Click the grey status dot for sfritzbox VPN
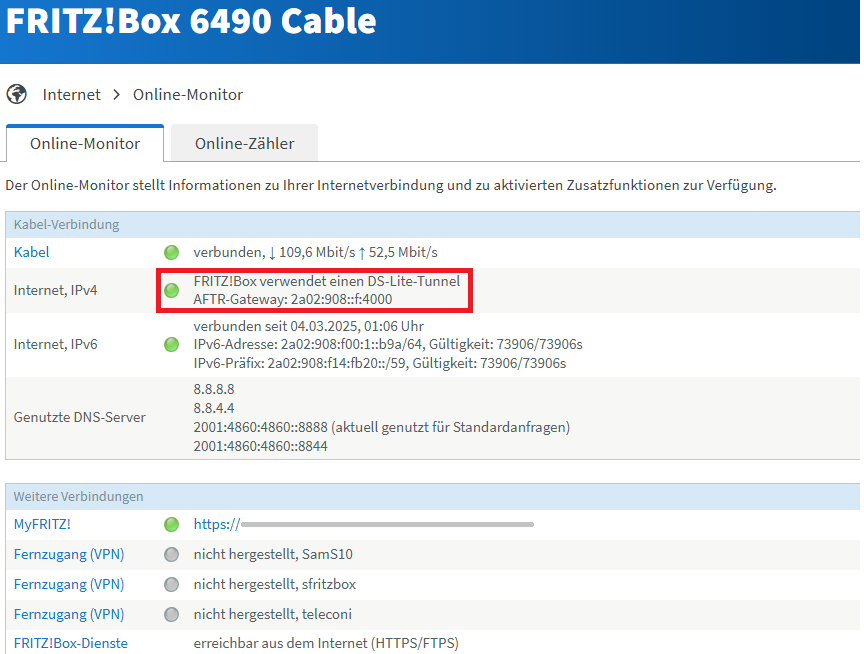 click(171, 584)
